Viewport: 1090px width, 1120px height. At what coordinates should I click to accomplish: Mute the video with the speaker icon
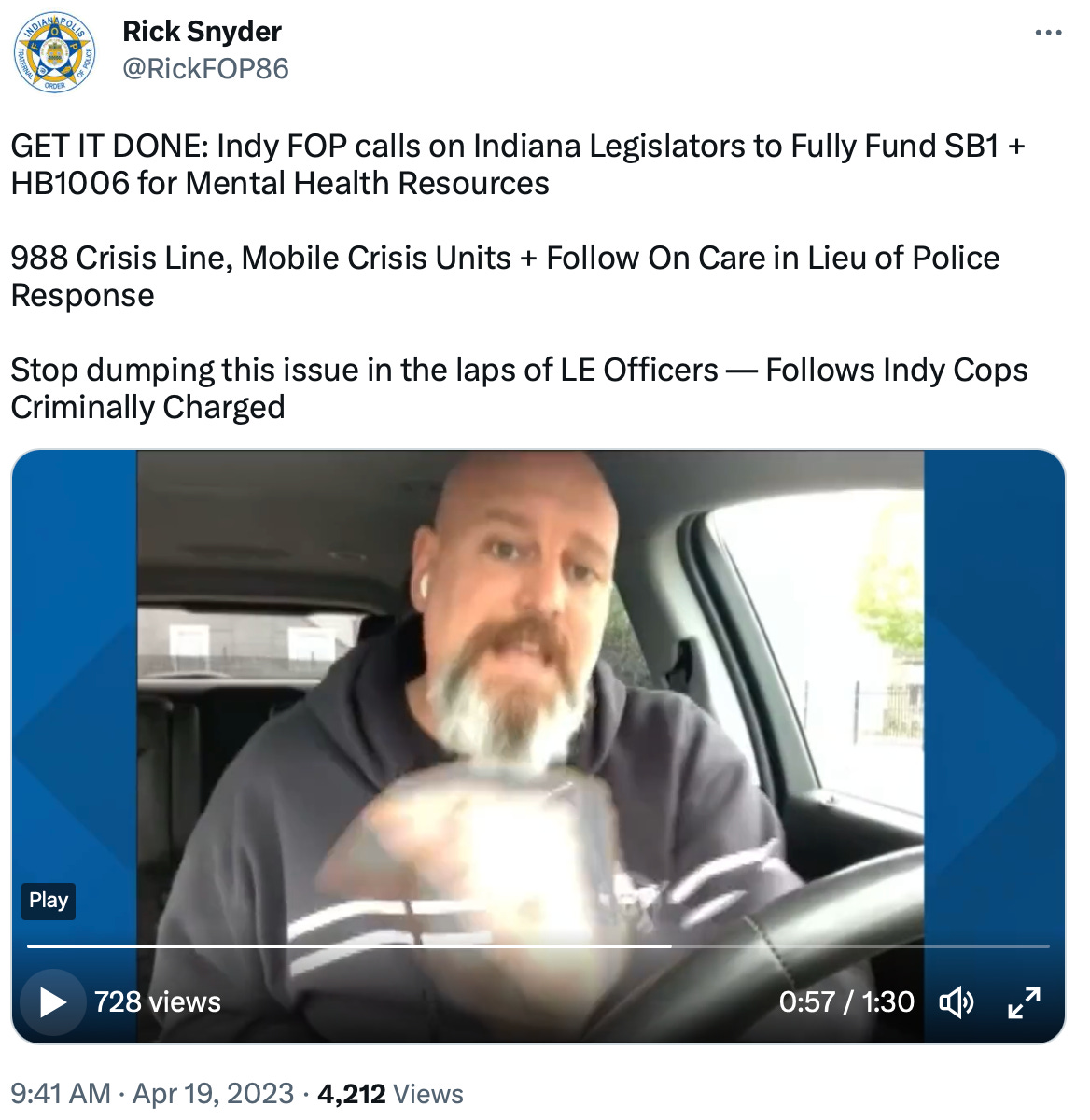click(957, 1002)
